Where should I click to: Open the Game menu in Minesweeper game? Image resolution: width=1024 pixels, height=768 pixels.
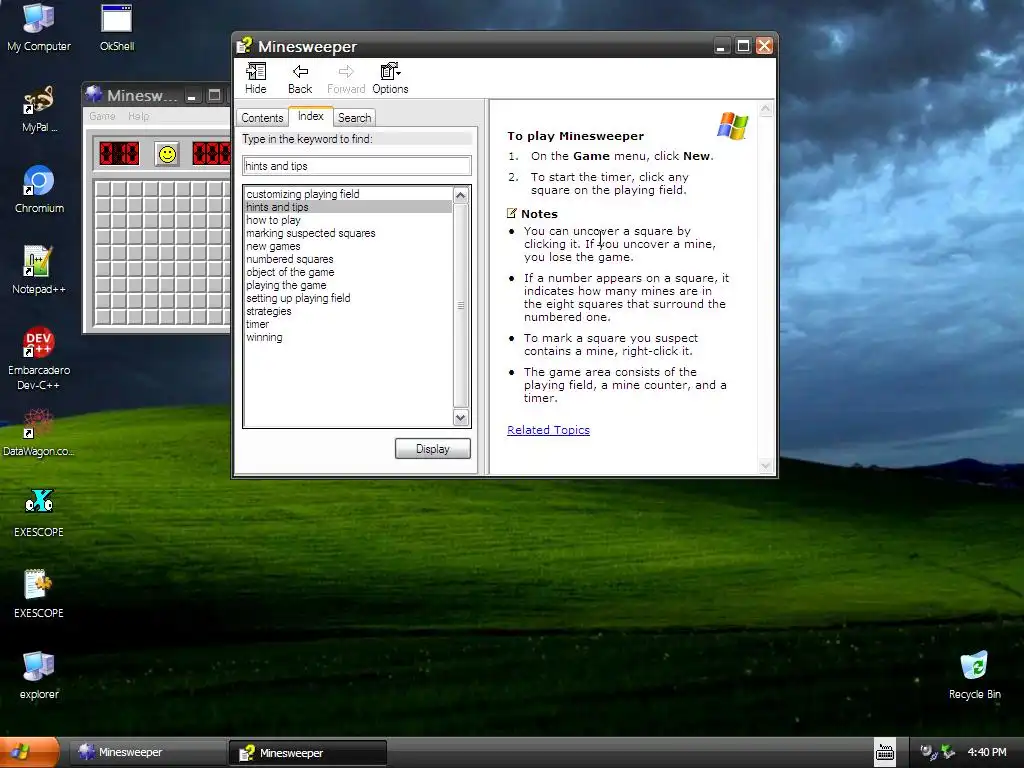(102, 116)
